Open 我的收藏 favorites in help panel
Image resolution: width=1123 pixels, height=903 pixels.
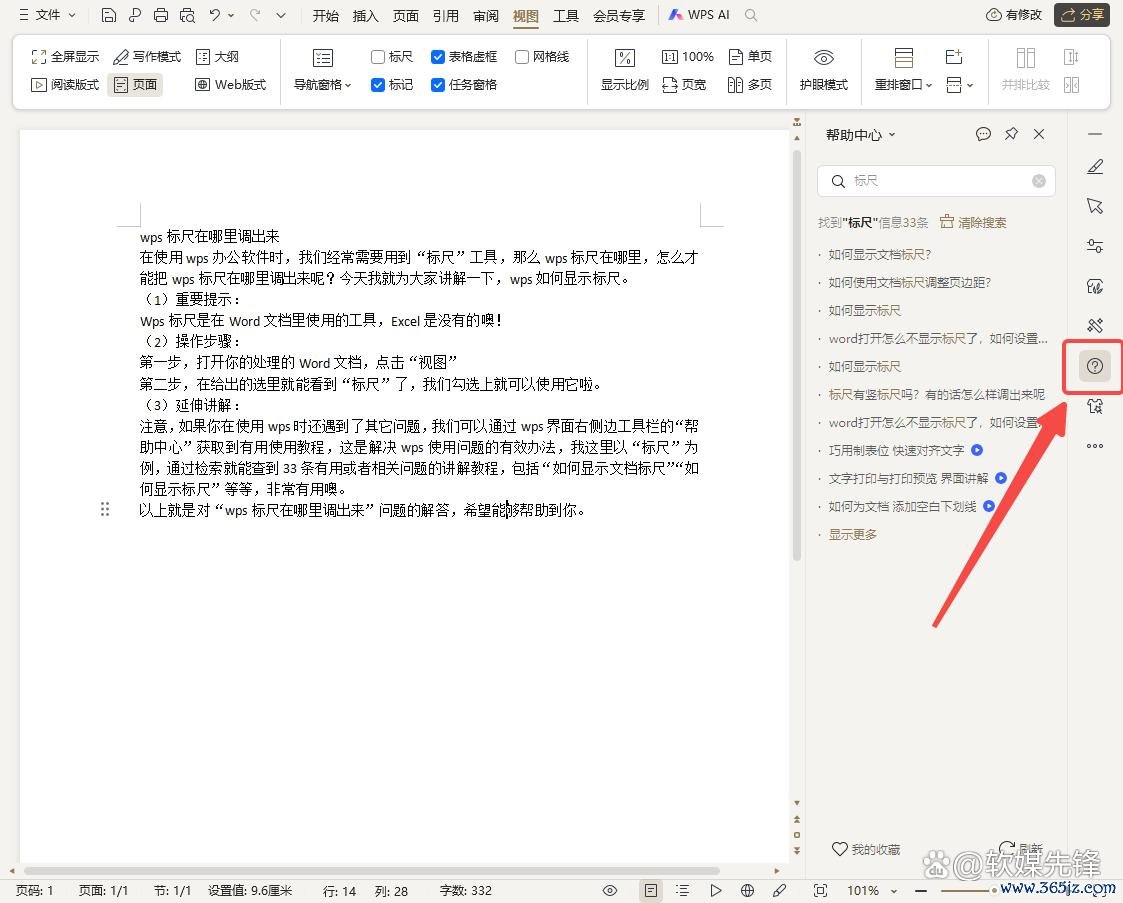pos(866,849)
